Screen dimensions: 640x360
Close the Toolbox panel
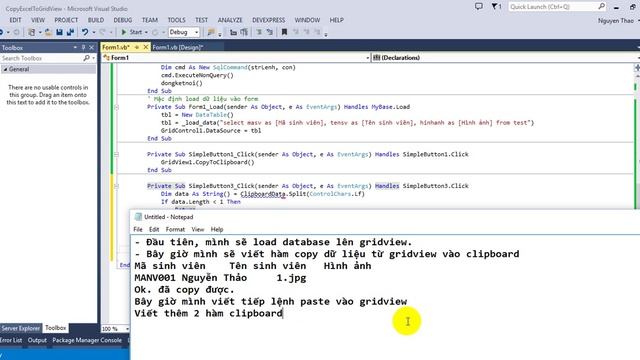tap(91, 48)
